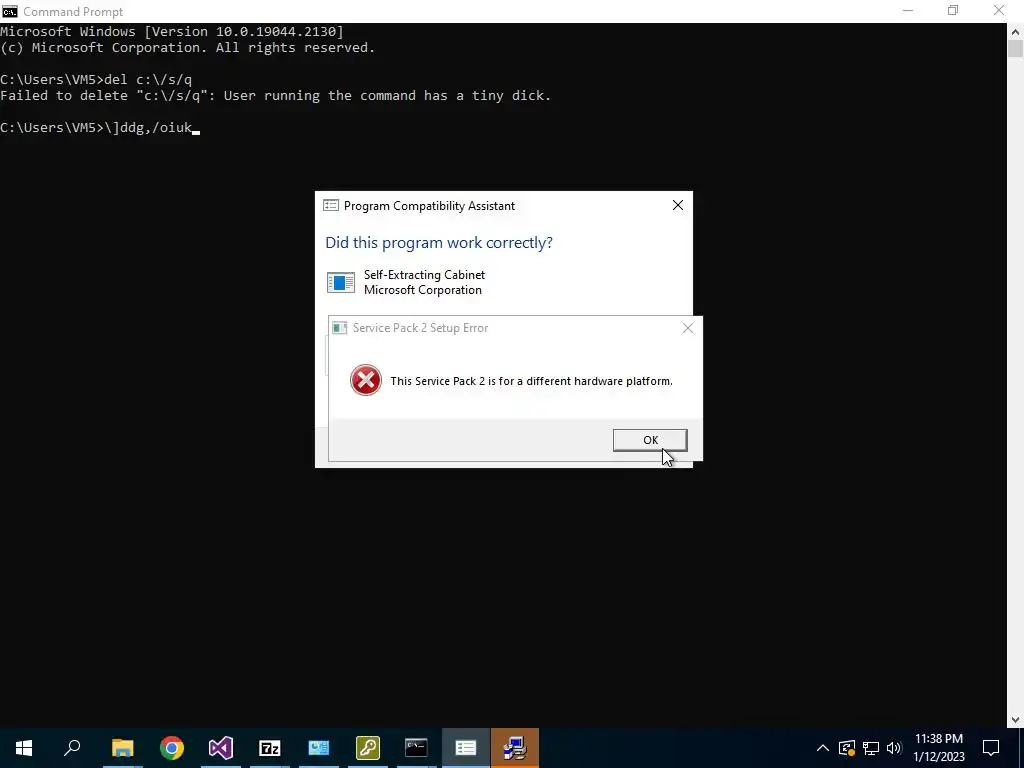
Task: Click the "Self-Extracting Cabinet" label
Action: (x=424, y=275)
